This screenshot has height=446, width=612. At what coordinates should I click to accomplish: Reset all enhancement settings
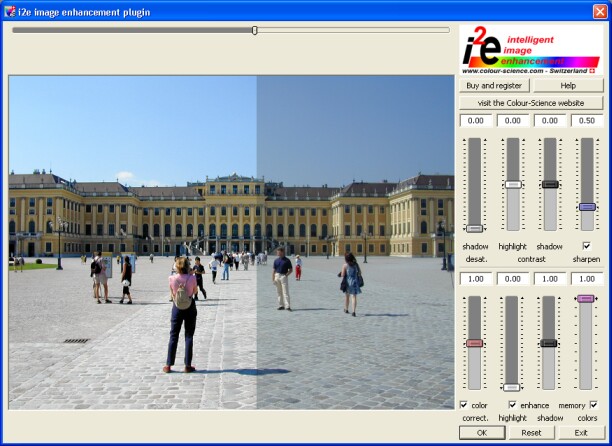pos(531,432)
